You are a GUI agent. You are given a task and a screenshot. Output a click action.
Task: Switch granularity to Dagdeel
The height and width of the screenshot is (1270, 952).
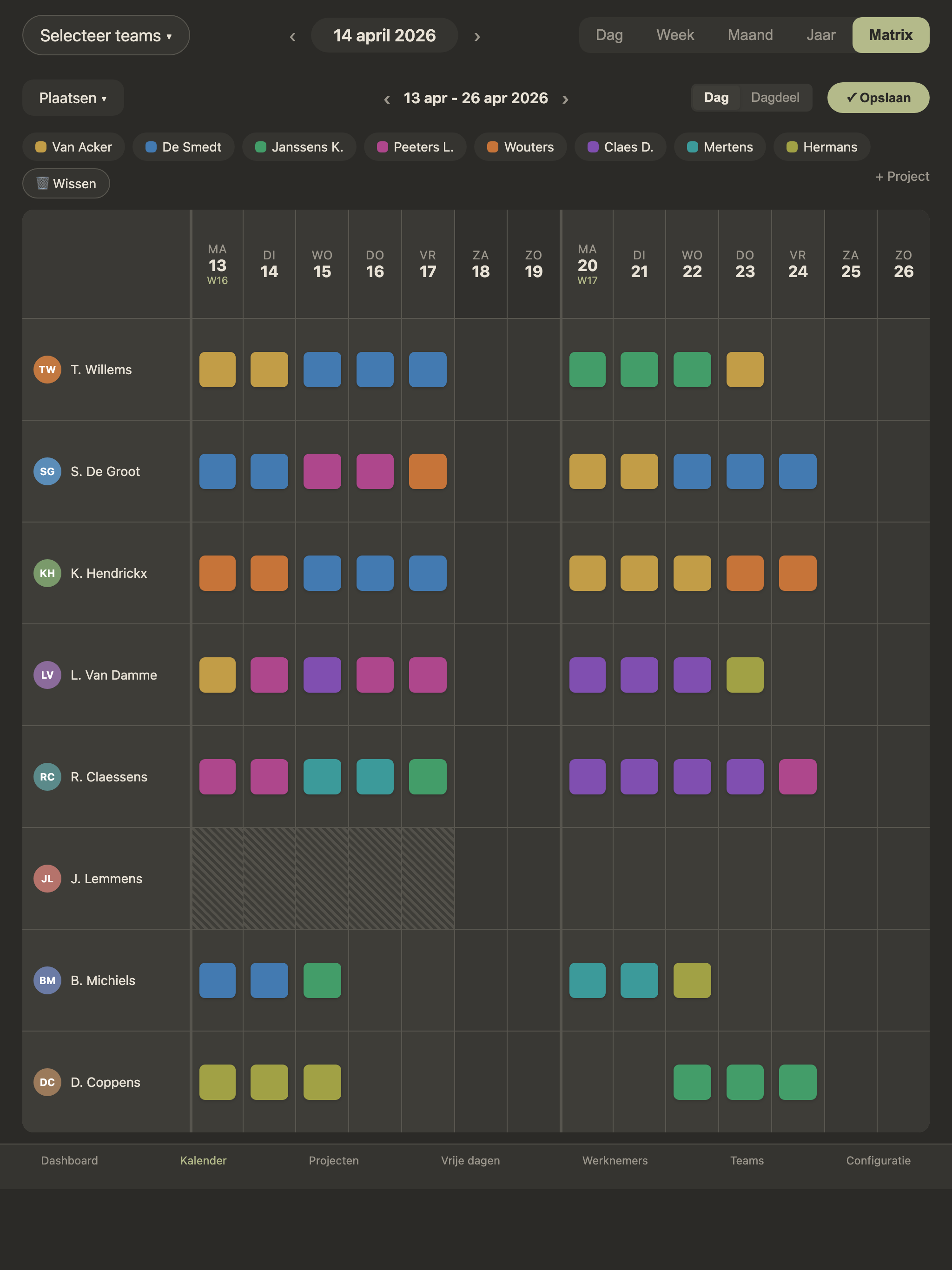[x=774, y=98]
